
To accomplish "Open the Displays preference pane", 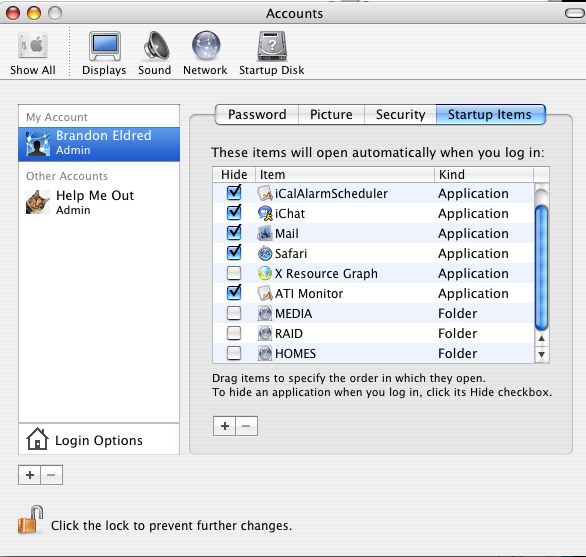I will click(x=104, y=53).
